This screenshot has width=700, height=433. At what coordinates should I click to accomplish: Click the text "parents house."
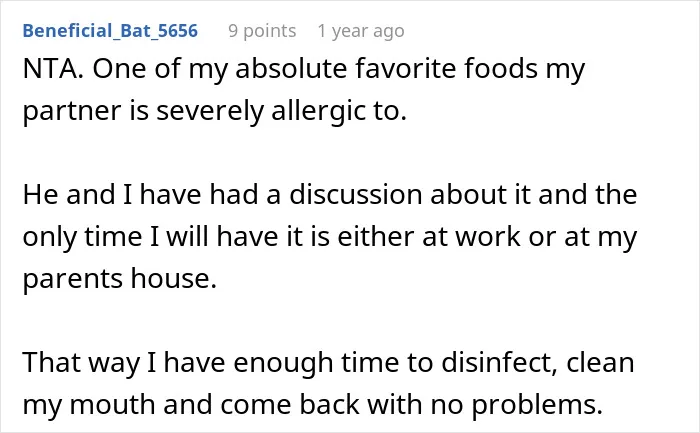click(120, 279)
